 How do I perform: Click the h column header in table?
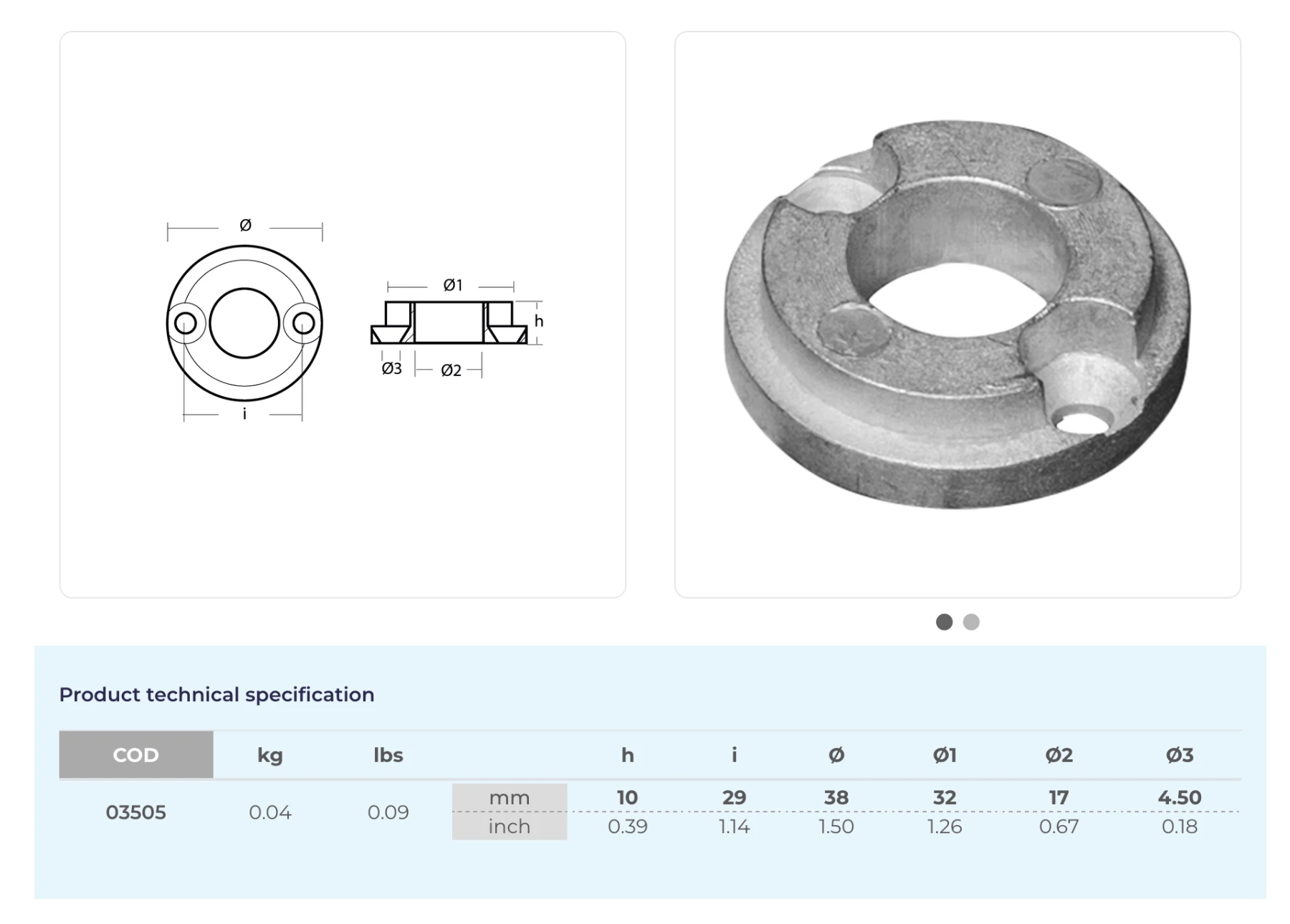[x=627, y=755]
